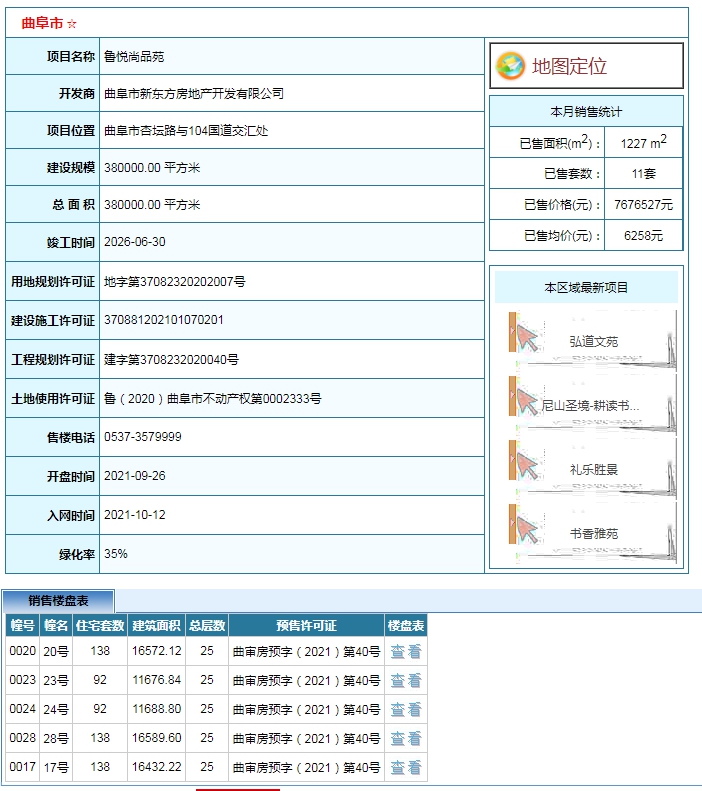Click opening date 2021-09-26
This screenshot has width=702, height=791.
coord(135,476)
